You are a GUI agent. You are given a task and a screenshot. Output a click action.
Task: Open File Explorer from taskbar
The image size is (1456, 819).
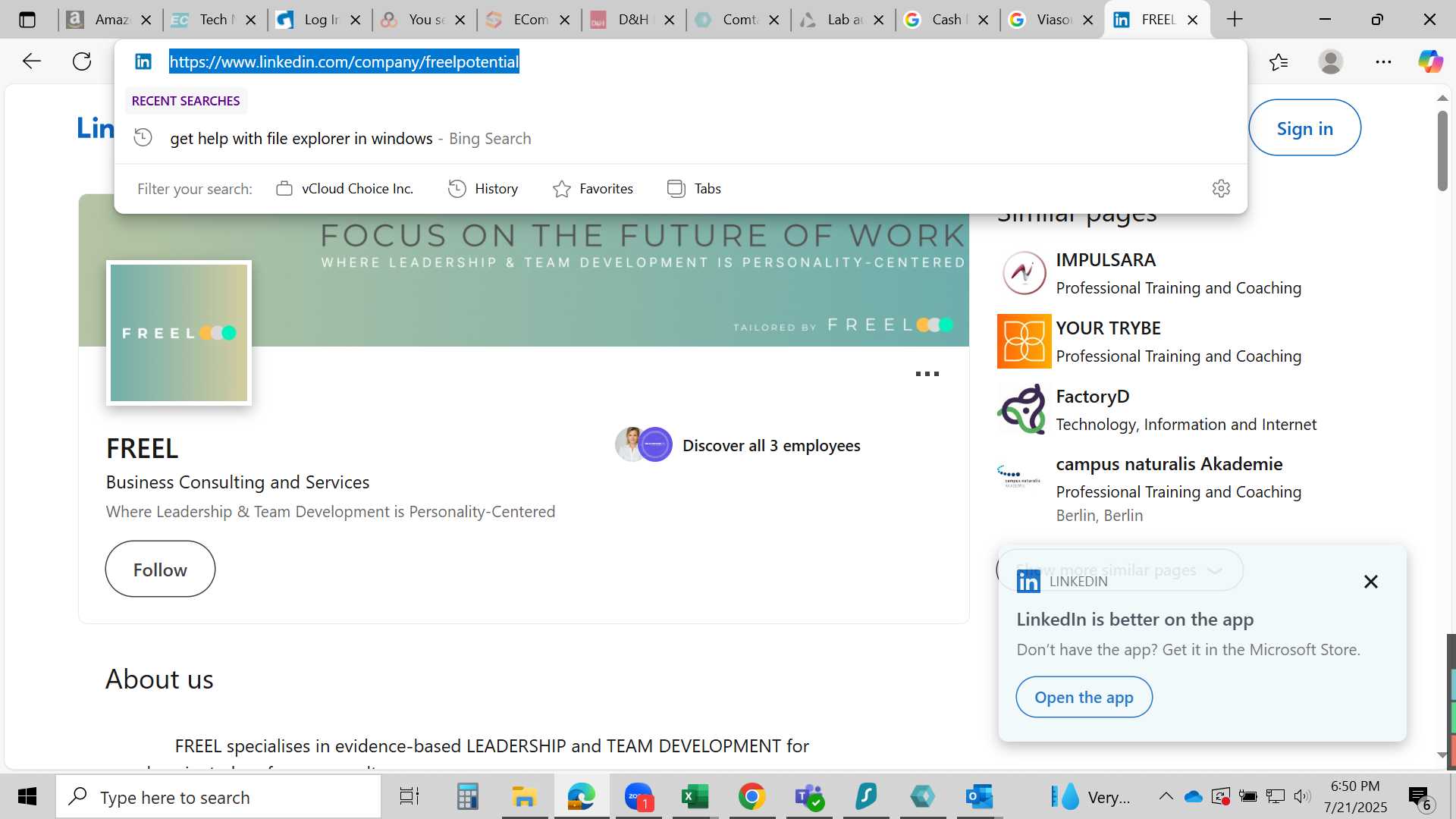[524, 797]
